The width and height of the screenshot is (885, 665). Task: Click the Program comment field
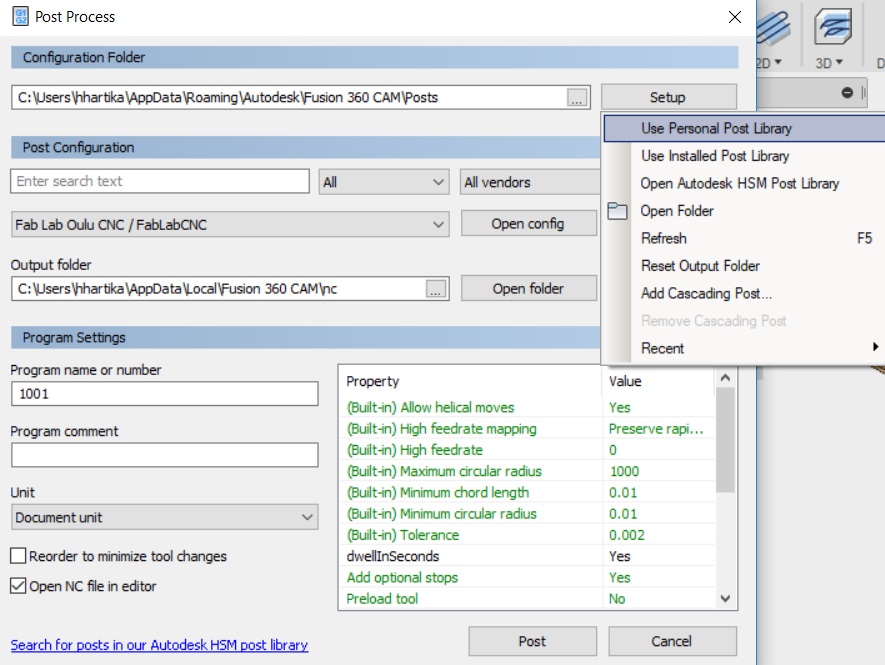tap(164, 454)
